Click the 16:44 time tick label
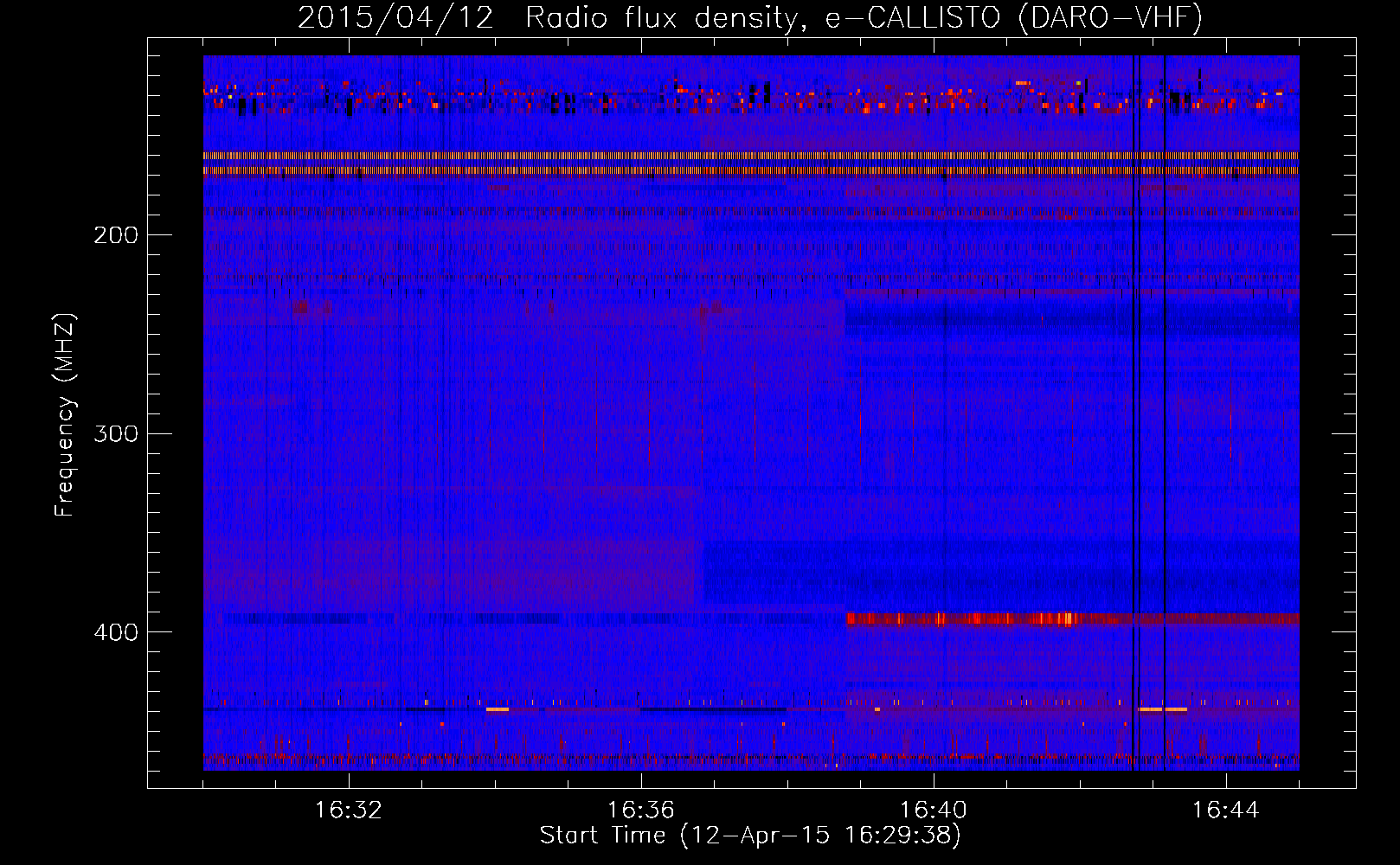 coord(1226,810)
